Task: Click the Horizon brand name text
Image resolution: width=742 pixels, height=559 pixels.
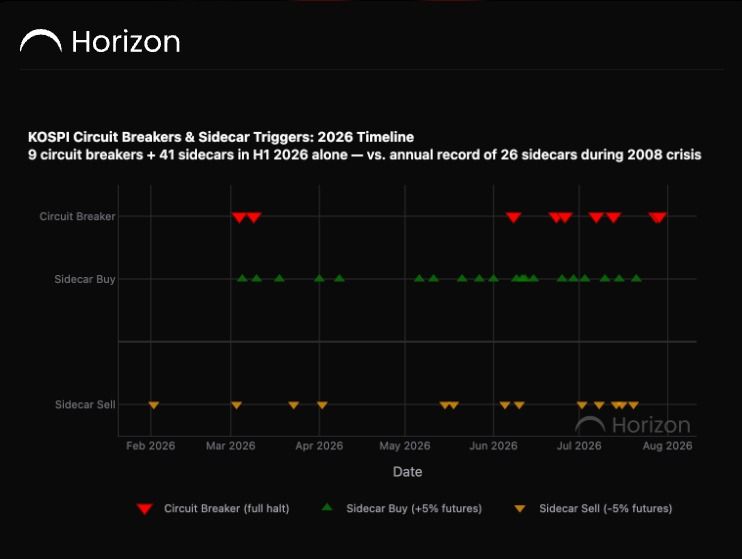Action: tap(126, 42)
